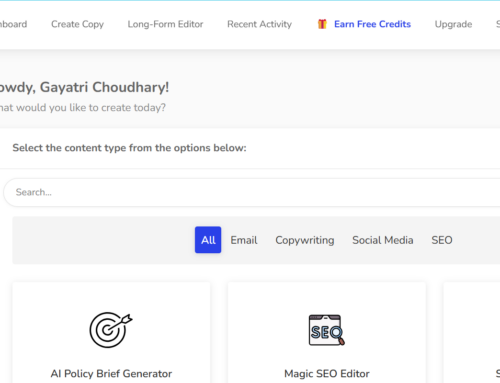500x383 pixels.
Task: Switch to the Copywriting category
Action: click(x=305, y=240)
